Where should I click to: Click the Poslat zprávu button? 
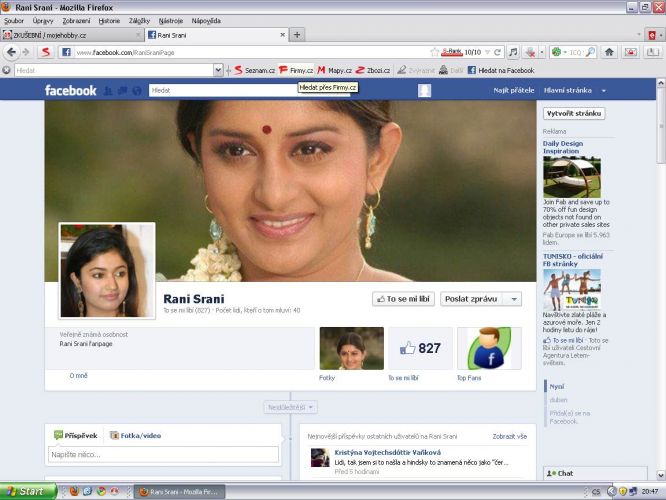(471, 299)
